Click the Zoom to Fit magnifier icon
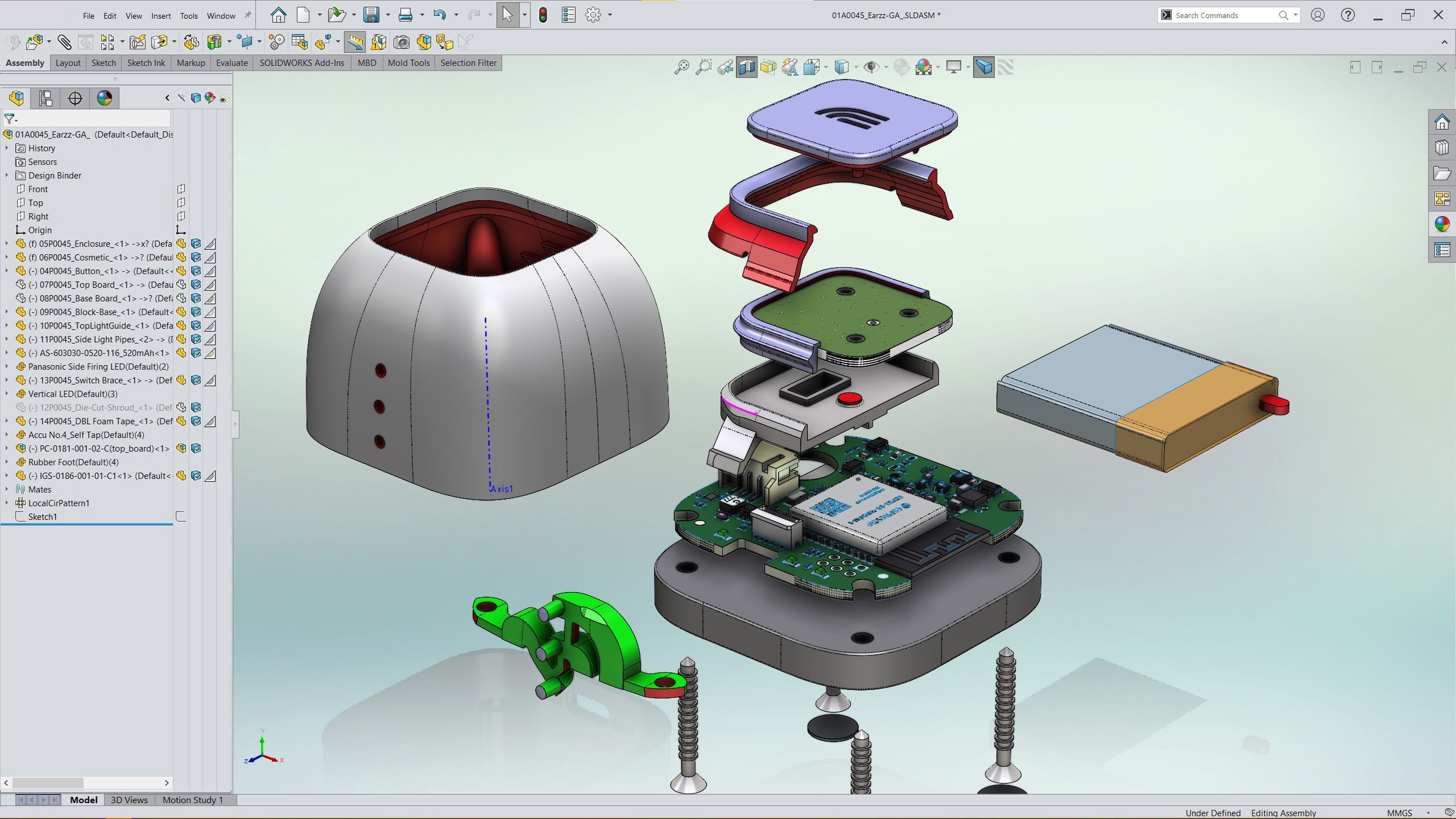Screen dimensions: 1456x819 pyautogui.click(x=681, y=68)
